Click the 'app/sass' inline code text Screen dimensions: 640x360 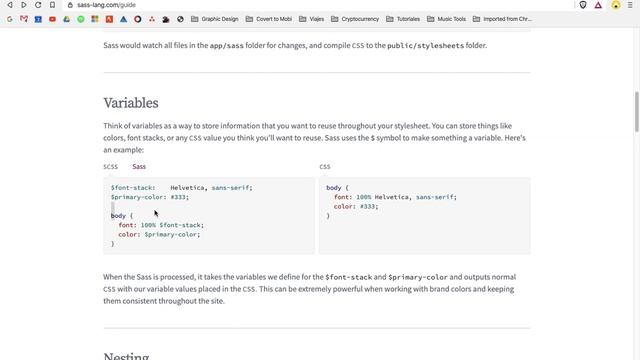pos(227,46)
